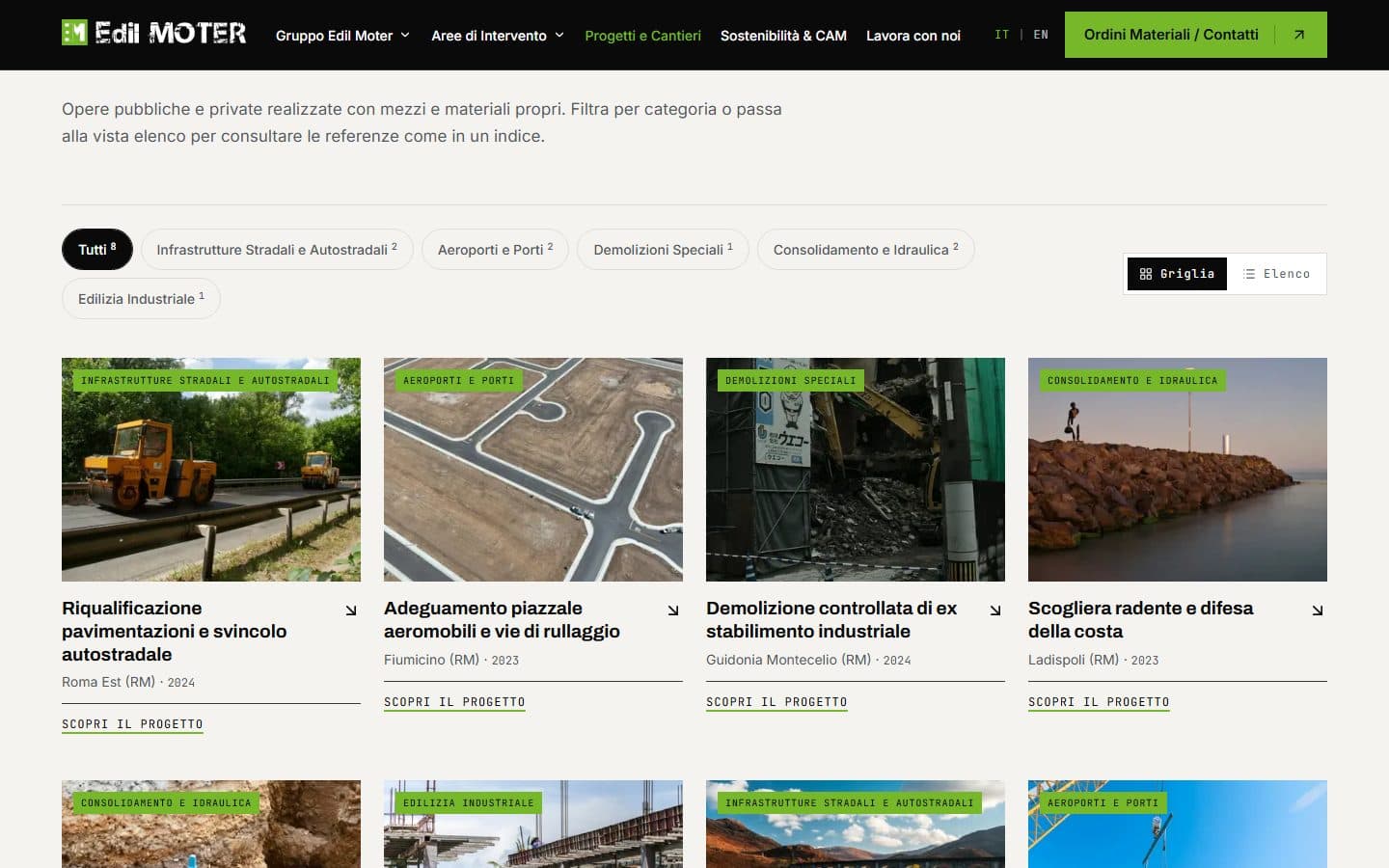The width and height of the screenshot is (1389, 868).
Task: Open Scogliera radente e difesa della costa title
Action: pos(1141,620)
